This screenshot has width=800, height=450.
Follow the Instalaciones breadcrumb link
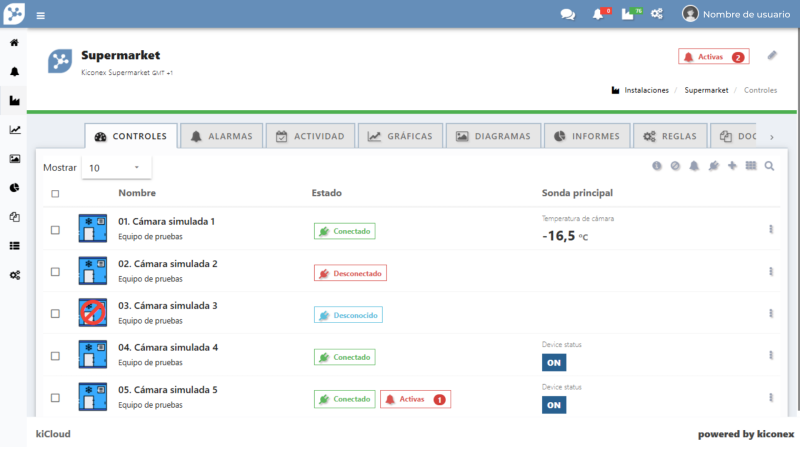point(645,90)
